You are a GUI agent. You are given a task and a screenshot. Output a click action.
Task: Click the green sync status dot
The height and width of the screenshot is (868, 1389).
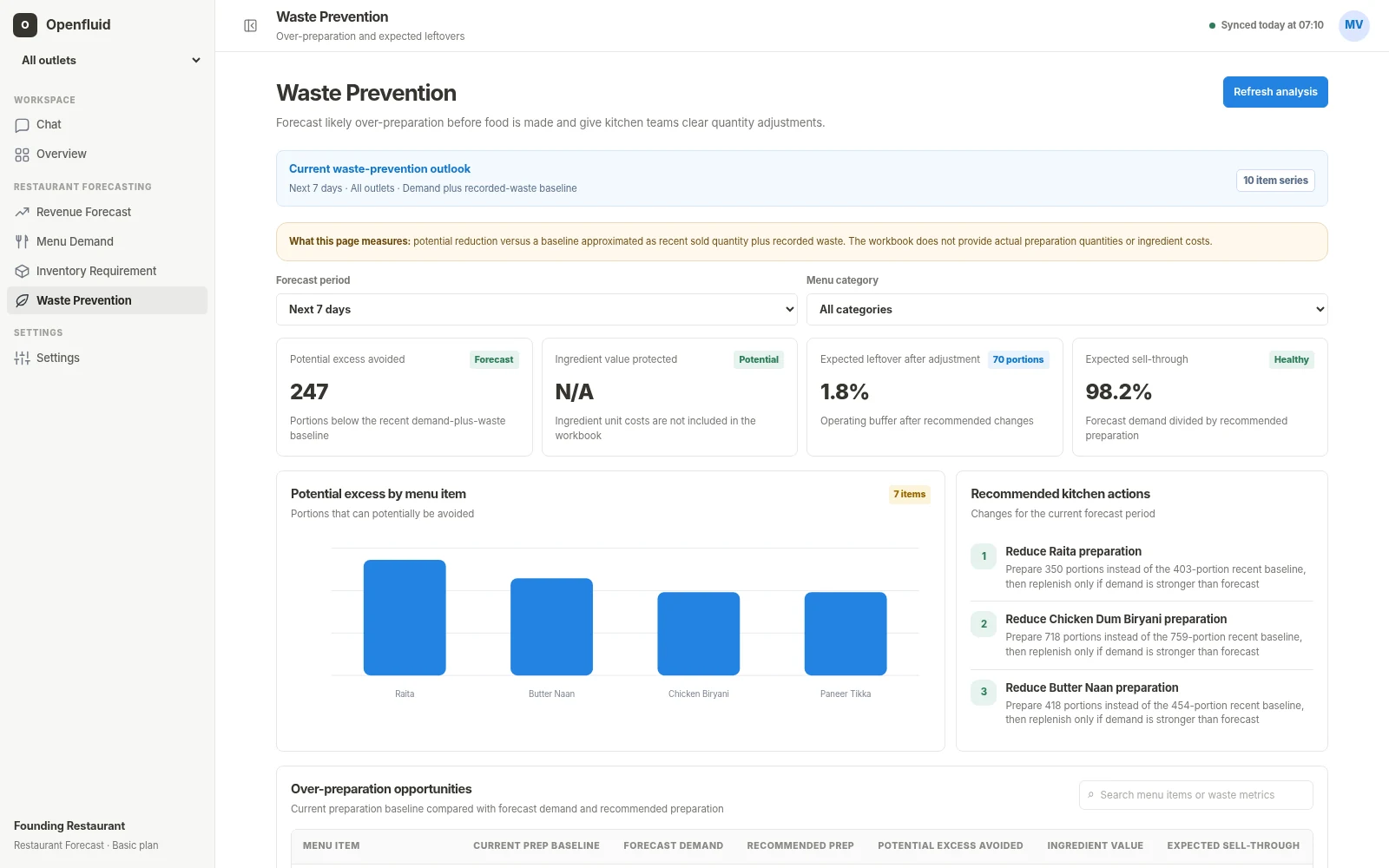pyautogui.click(x=1212, y=26)
